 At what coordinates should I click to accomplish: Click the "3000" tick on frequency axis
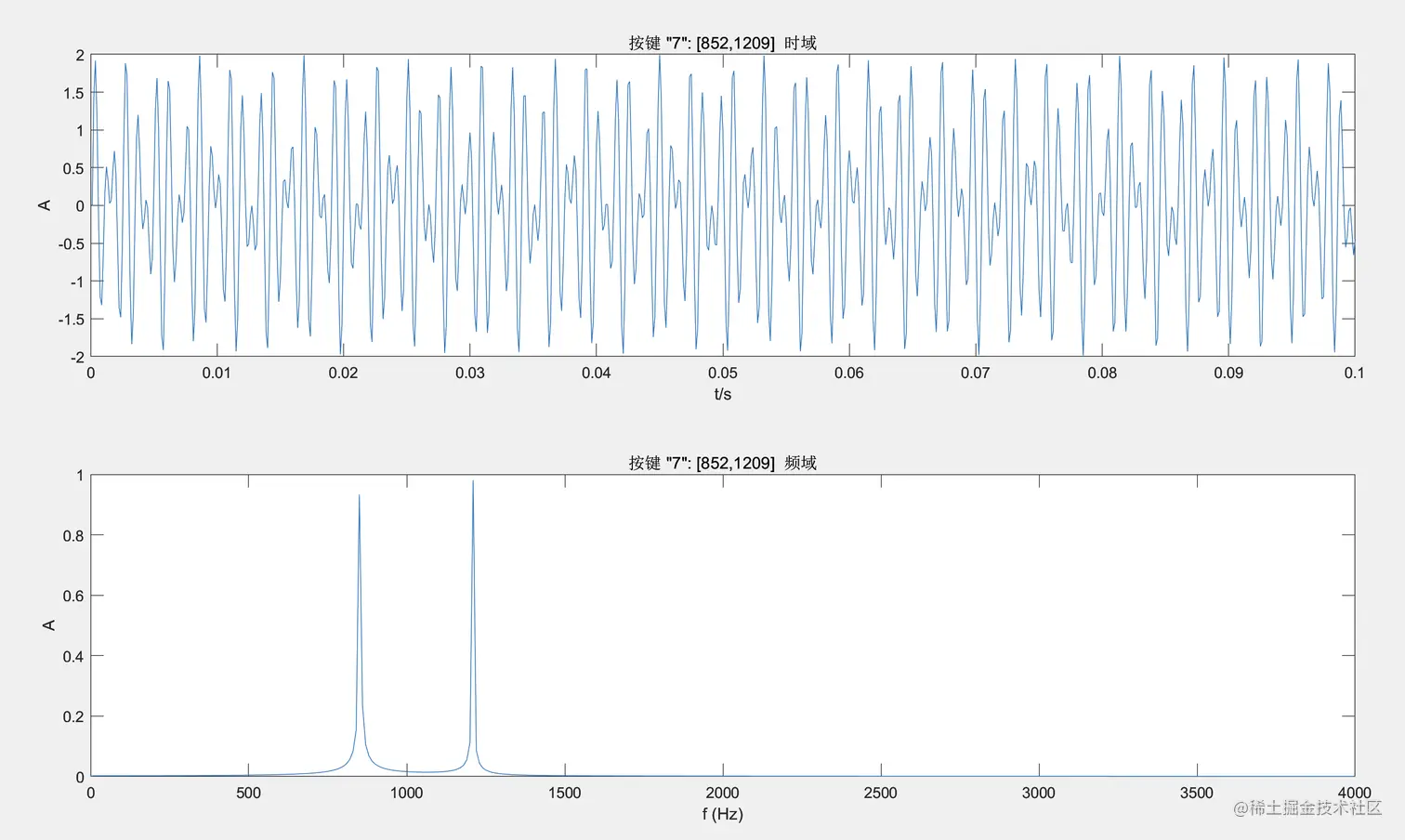(1039, 793)
